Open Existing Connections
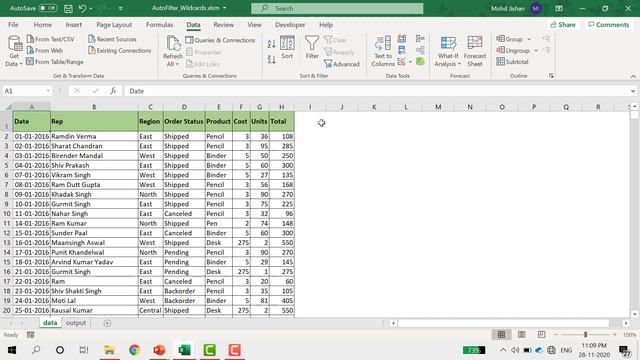The height and width of the screenshot is (360, 640). [x=120, y=51]
